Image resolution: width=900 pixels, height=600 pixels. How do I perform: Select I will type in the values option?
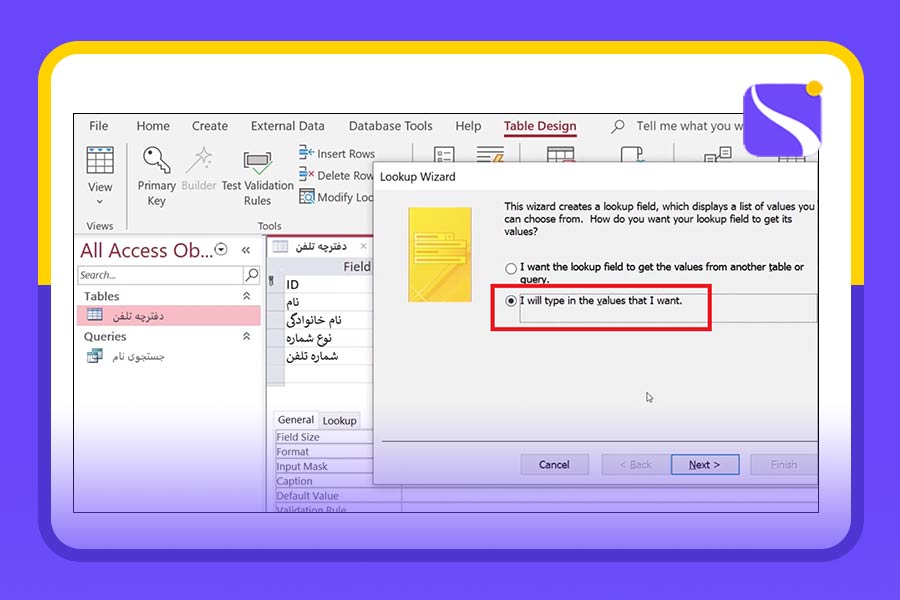[511, 301]
